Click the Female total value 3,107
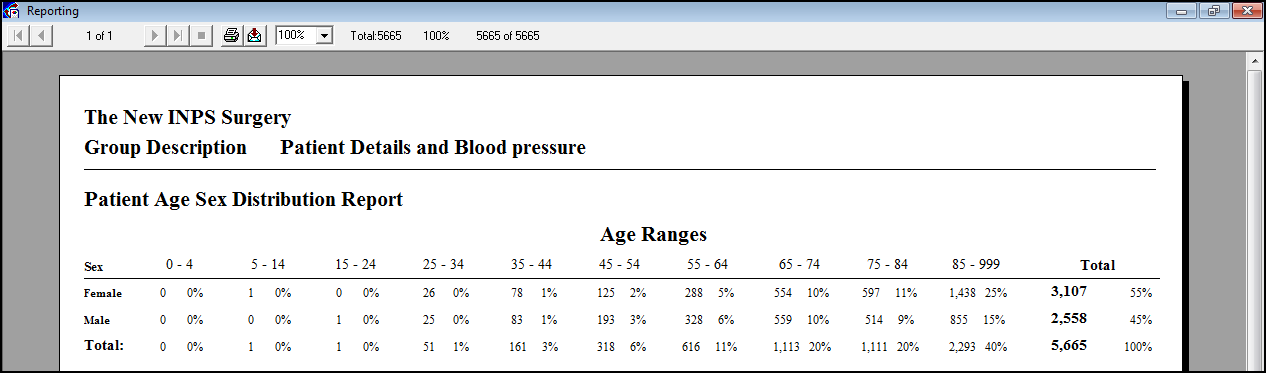Image resolution: width=1266 pixels, height=373 pixels. tap(1068, 291)
